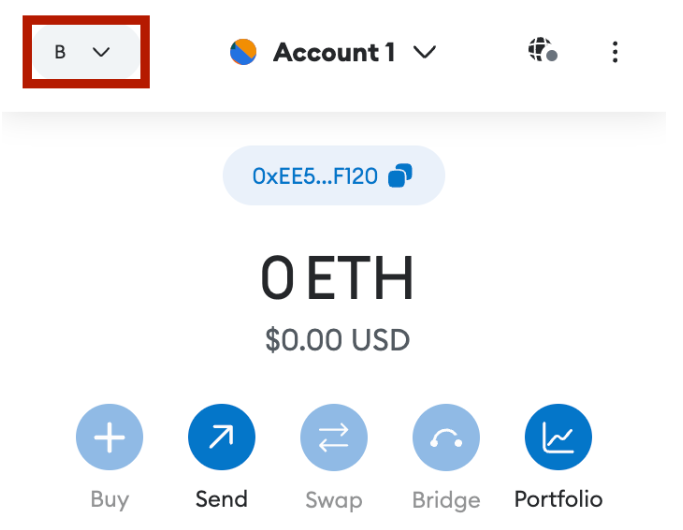Click the Buy plus icon
Screen dimensions: 683x530
coord(110,438)
